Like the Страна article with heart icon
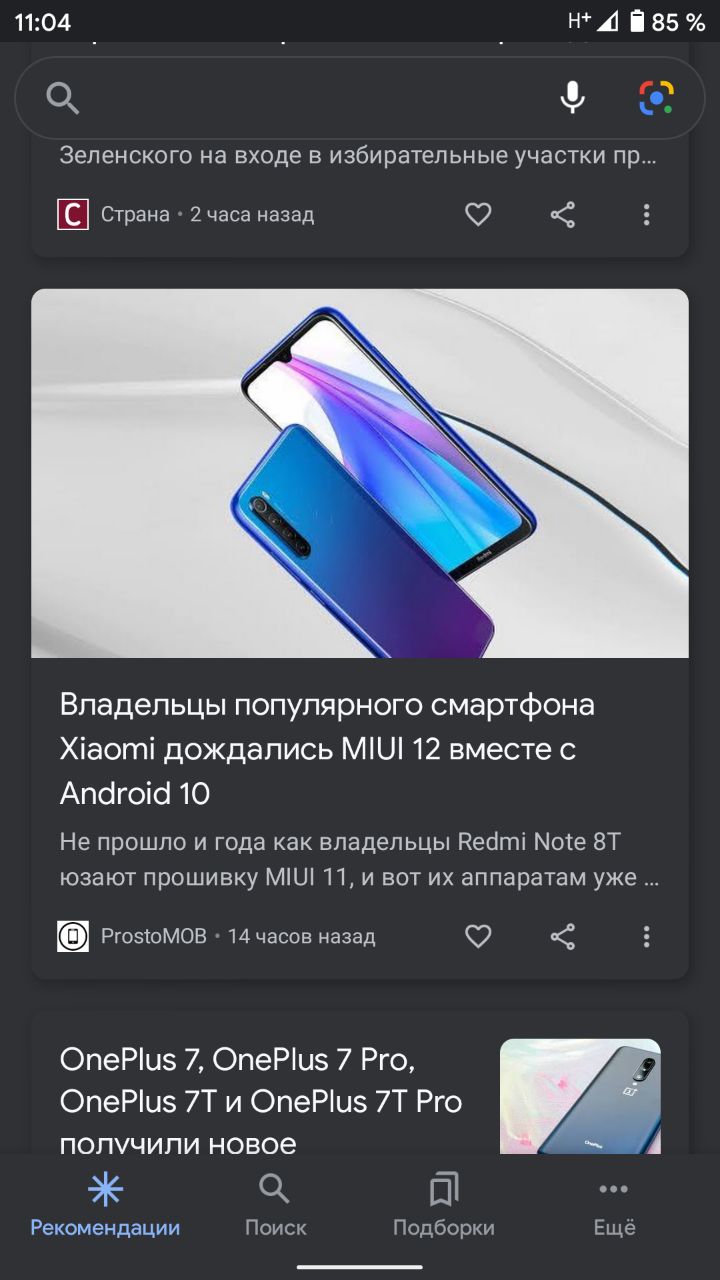720x1280 pixels. [x=478, y=214]
